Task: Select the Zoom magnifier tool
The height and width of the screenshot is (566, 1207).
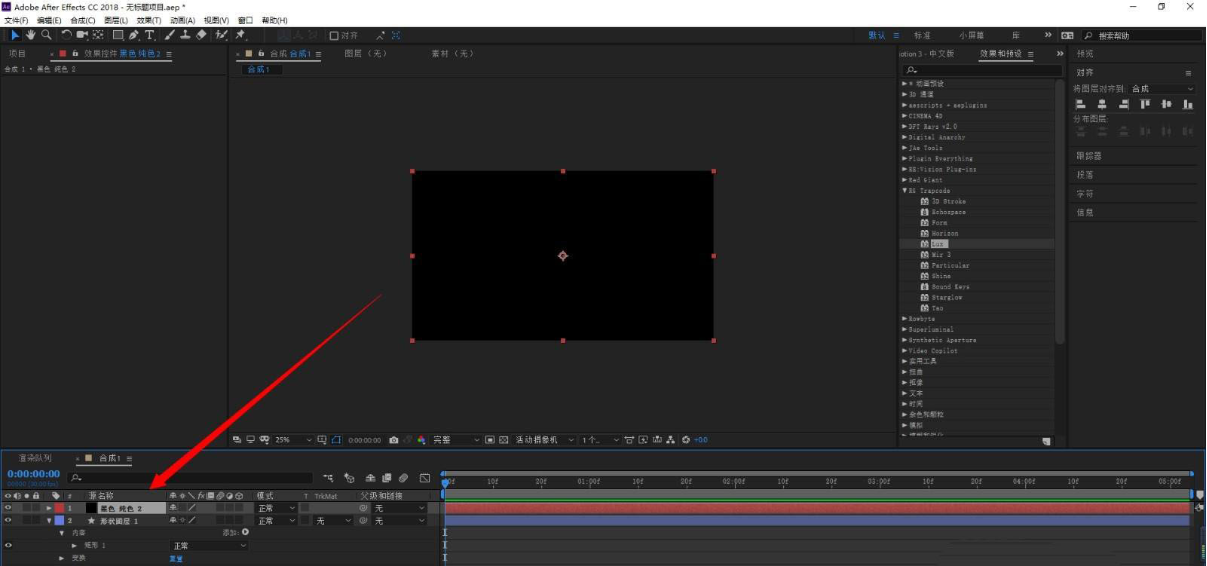Action: pyautogui.click(x=46, y=35)
